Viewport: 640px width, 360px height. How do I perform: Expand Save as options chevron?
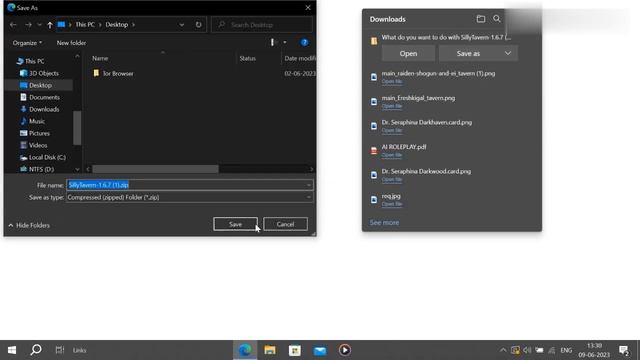click(x=508, y=53)
